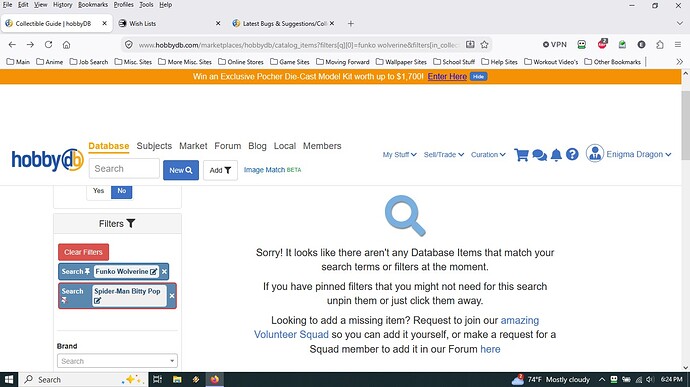Toggle the reader view icon in address bar
The image size is (690, 387).
pyautogui.click(x=470, y=44)
